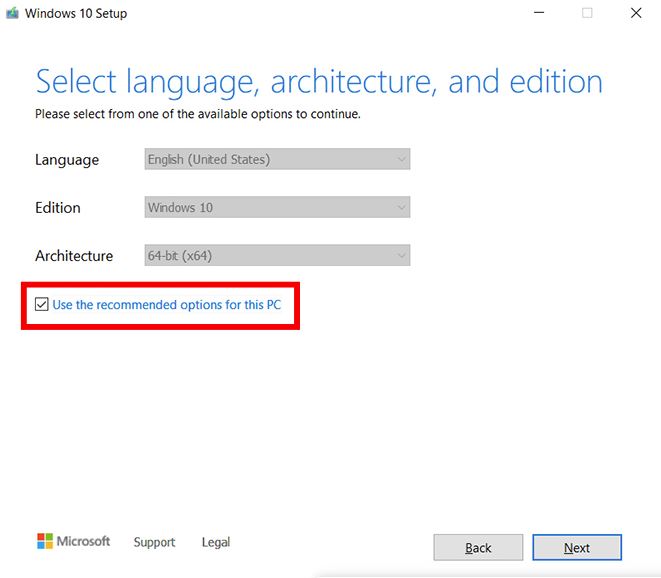The image size is (661, 578).
Task: Uncheck 'Use the recommended options for this PC'
Action: 41,304
